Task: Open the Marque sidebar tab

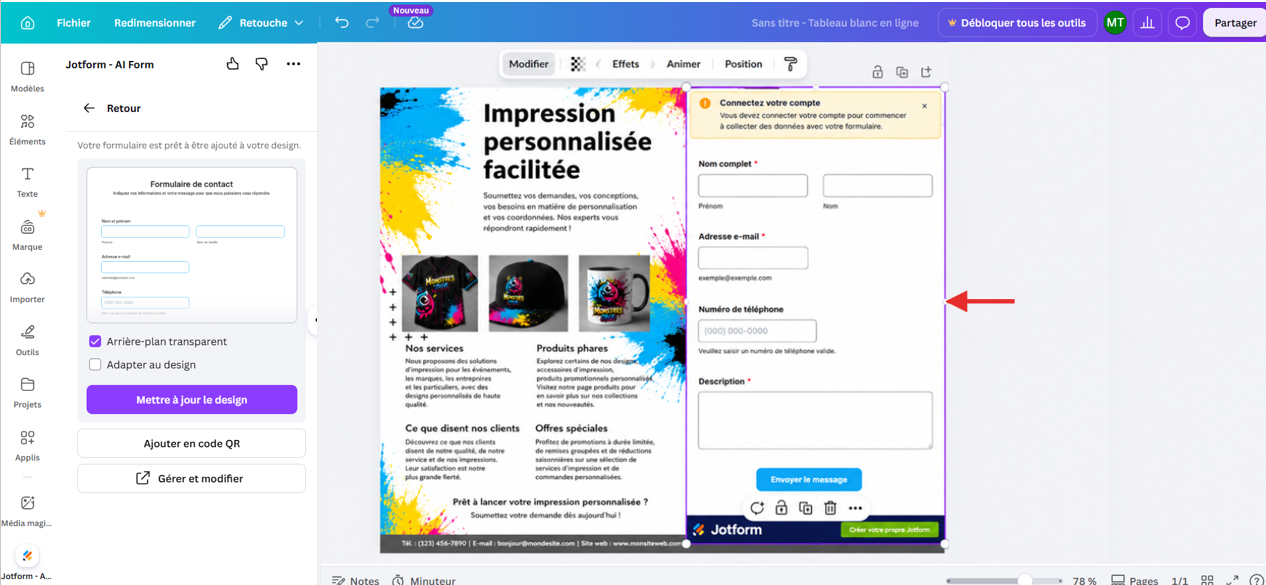Action: 27,234
